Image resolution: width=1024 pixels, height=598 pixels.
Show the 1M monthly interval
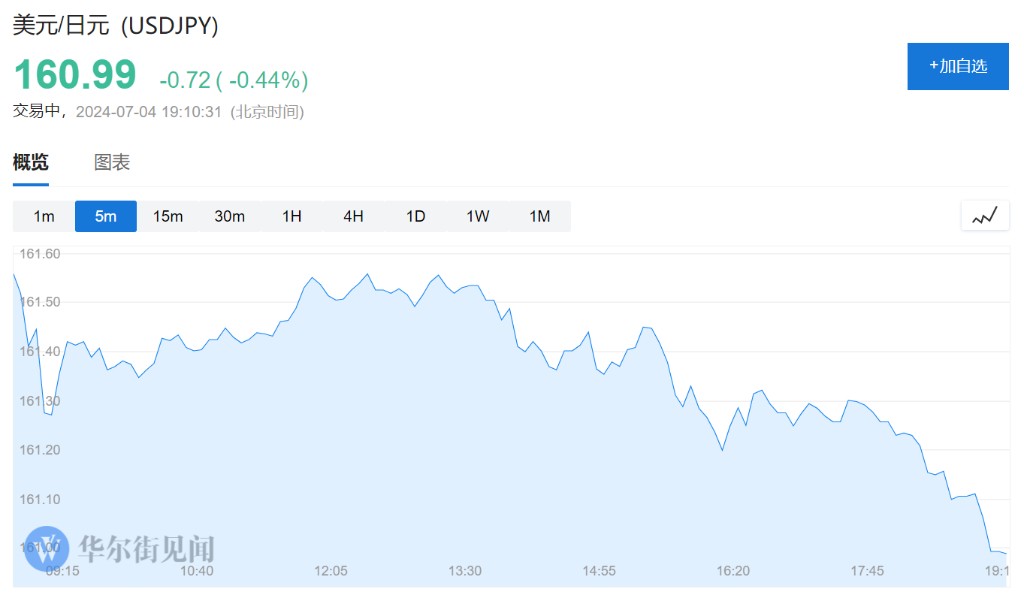point(540,216)
